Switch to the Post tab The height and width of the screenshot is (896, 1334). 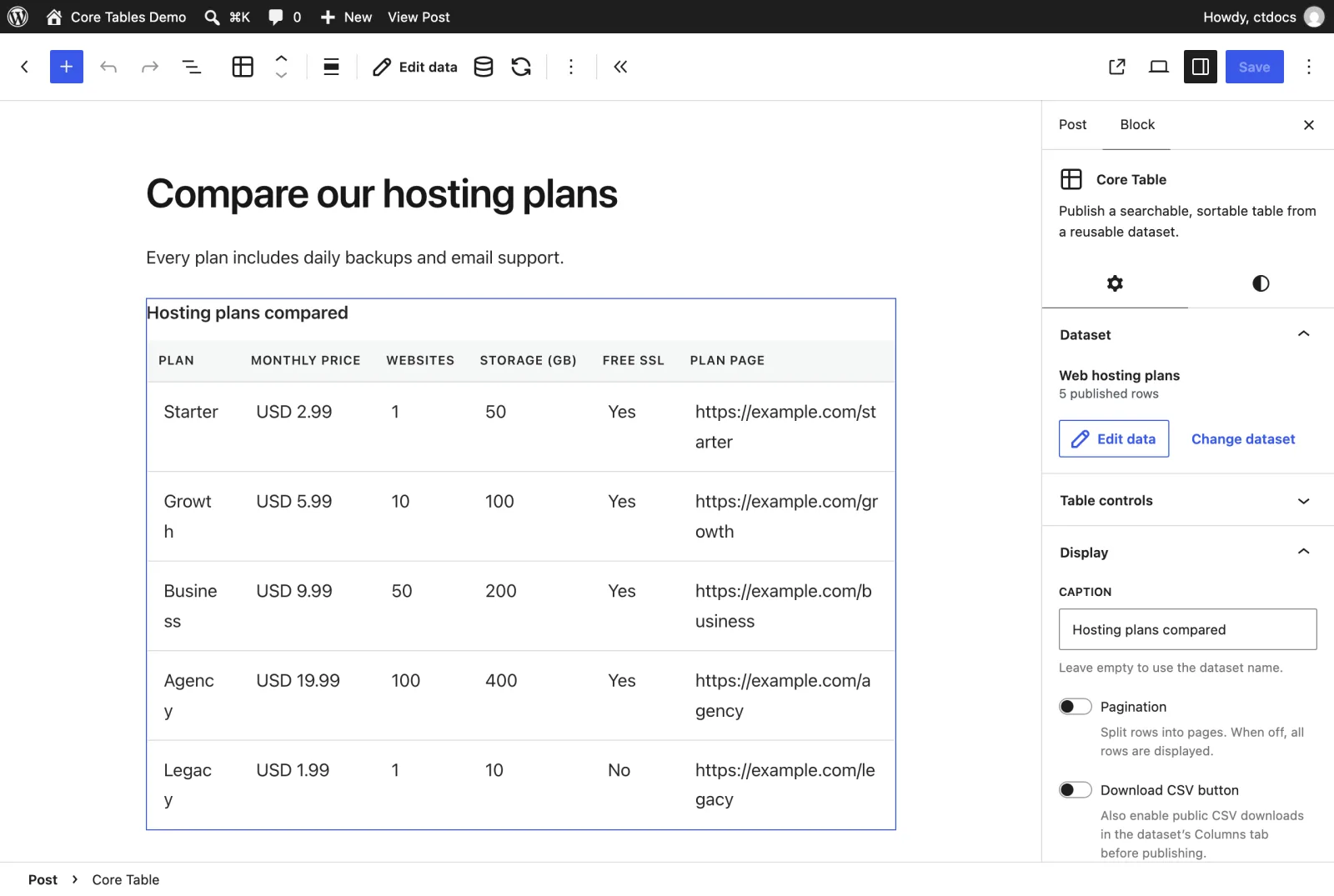(1072, 125)
